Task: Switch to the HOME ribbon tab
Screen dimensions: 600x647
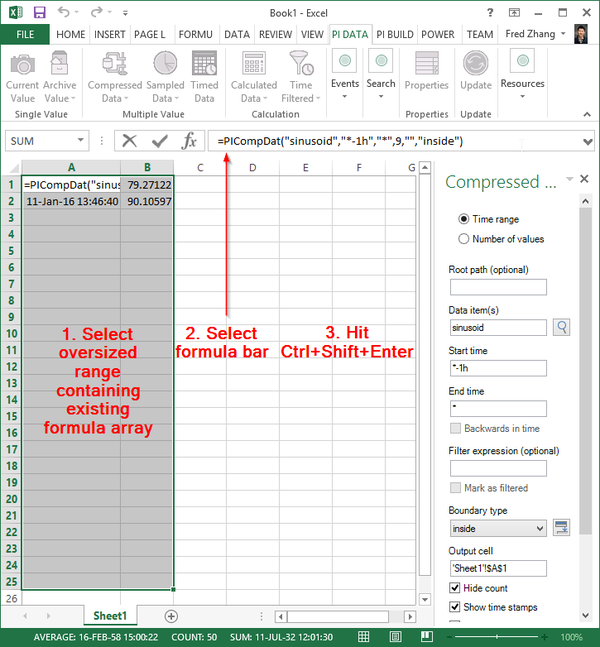Action: [x=71, y=34]
